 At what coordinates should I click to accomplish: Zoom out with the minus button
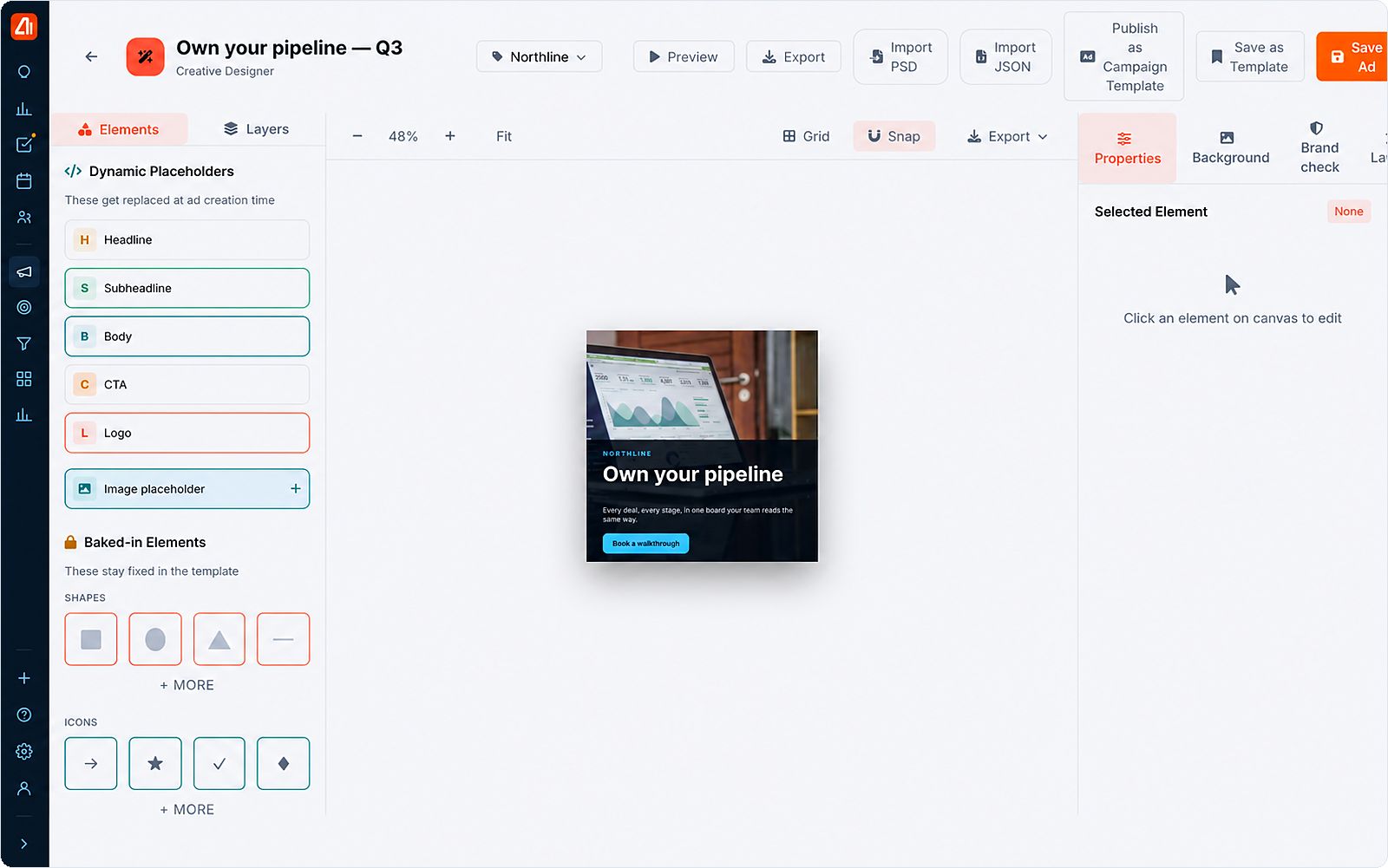(357, 136)
